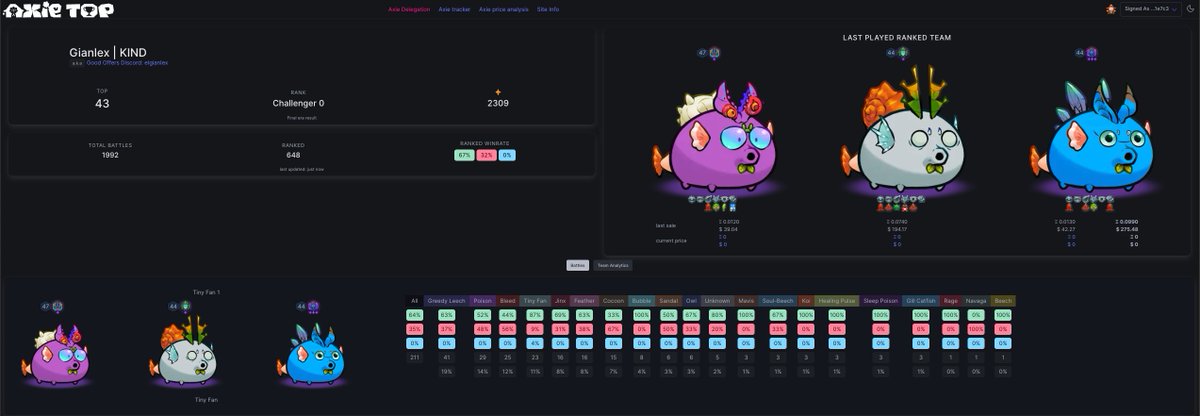
Task: Select the Mavis filter tag
Action: [746, 300]
